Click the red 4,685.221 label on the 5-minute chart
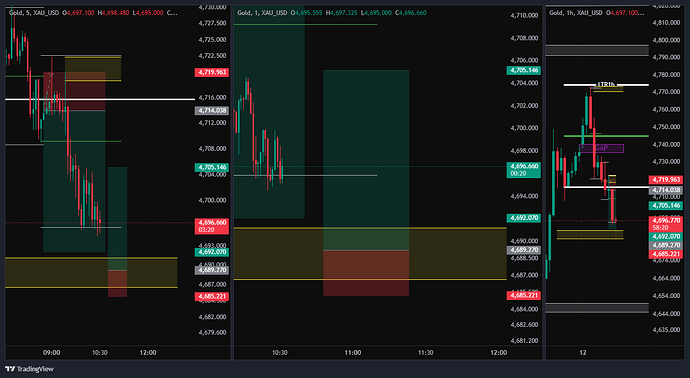 coord(212,297)
